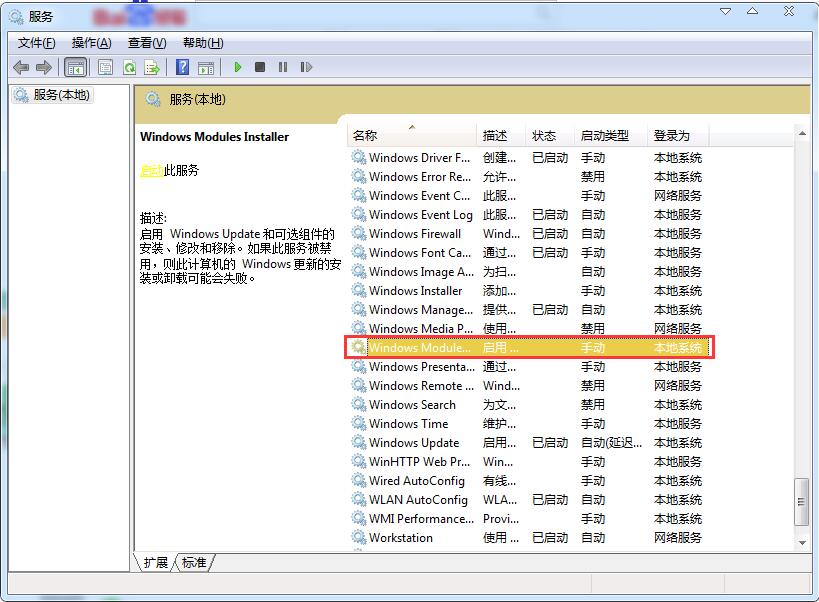The image size is (819, 602).
Task: Click Windows Modules Installer heading
Action: (214, 137)
